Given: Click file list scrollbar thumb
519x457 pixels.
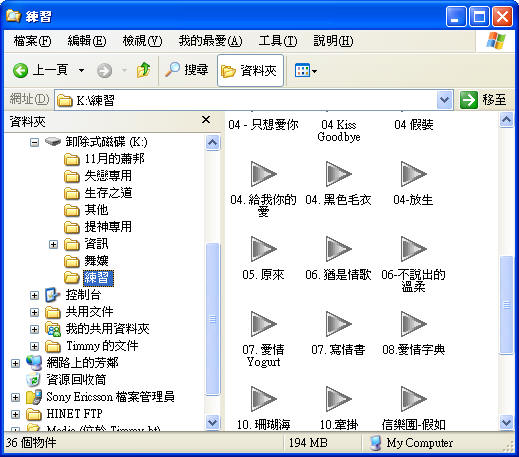Looking at the screenshot, I should point(507,305).
